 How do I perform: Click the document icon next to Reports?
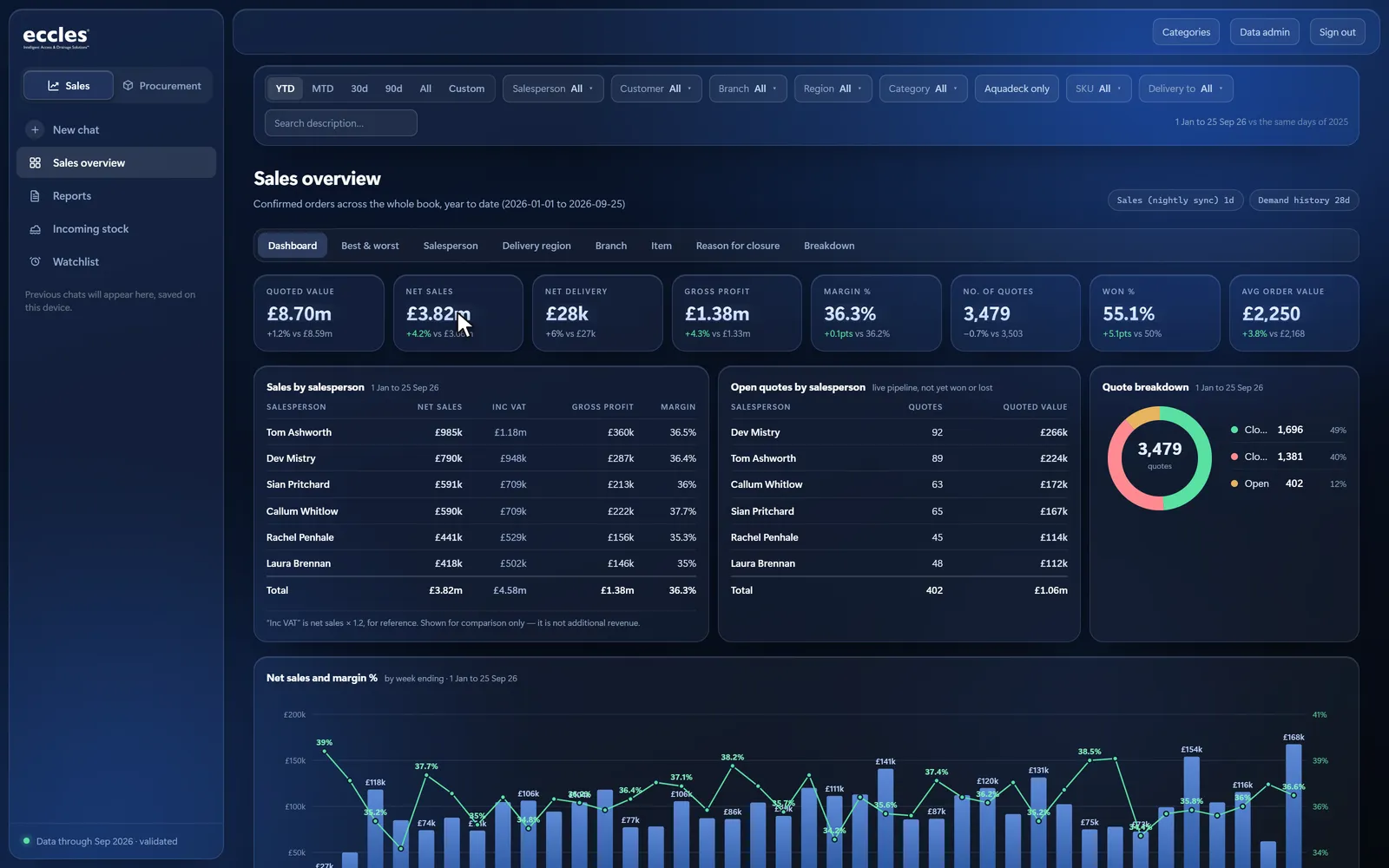click(x=35, y=196)
